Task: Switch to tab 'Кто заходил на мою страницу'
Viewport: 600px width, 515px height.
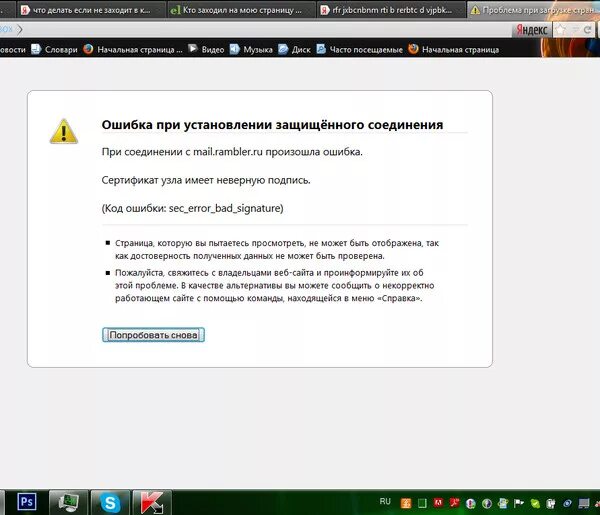Action: click(242, 10)
